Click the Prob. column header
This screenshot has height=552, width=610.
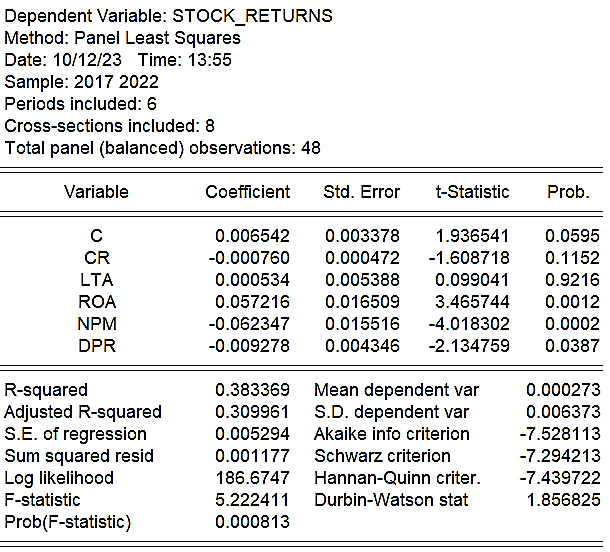(568, 192)
